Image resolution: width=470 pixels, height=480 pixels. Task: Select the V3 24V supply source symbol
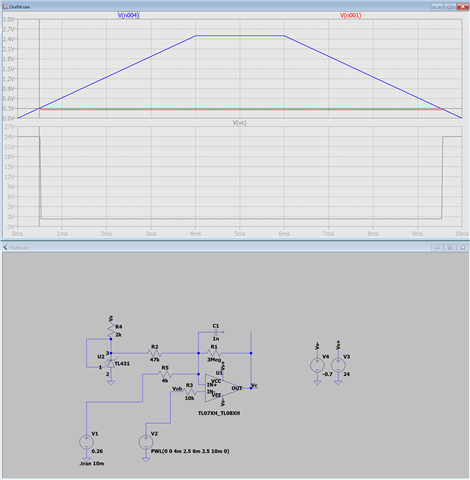[x=338, y=365]
